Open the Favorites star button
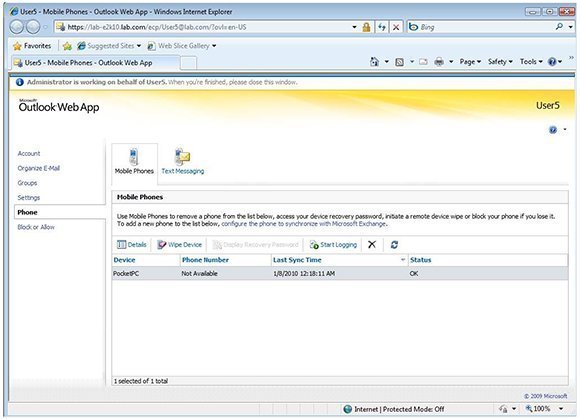580x419 pixels. pyautogui.click(x=17, y=46)
